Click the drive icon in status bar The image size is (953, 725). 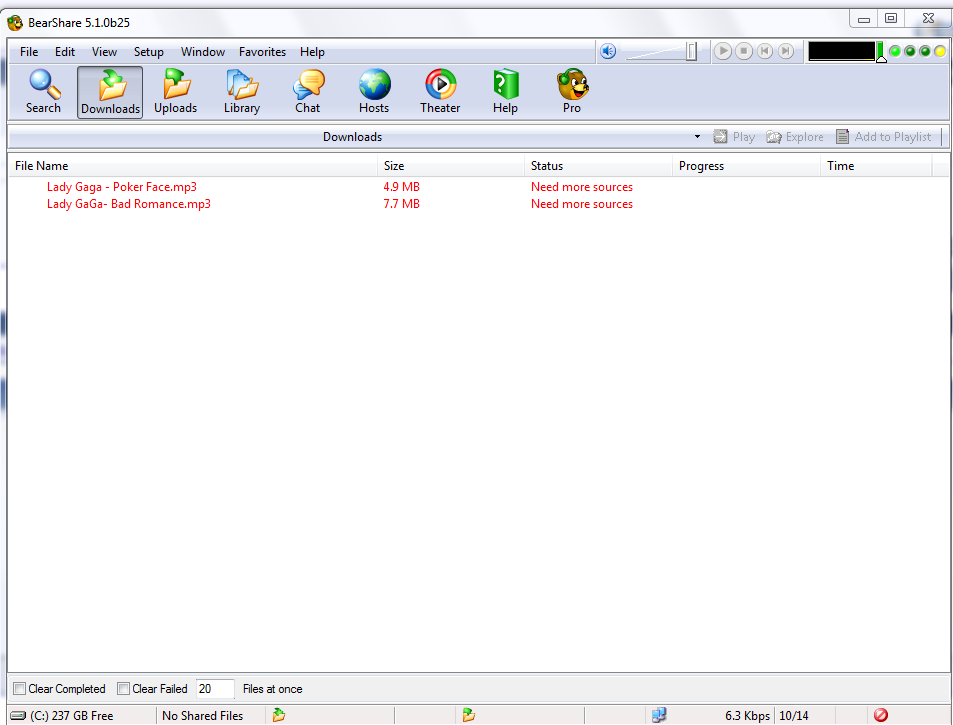click(18, 716)
